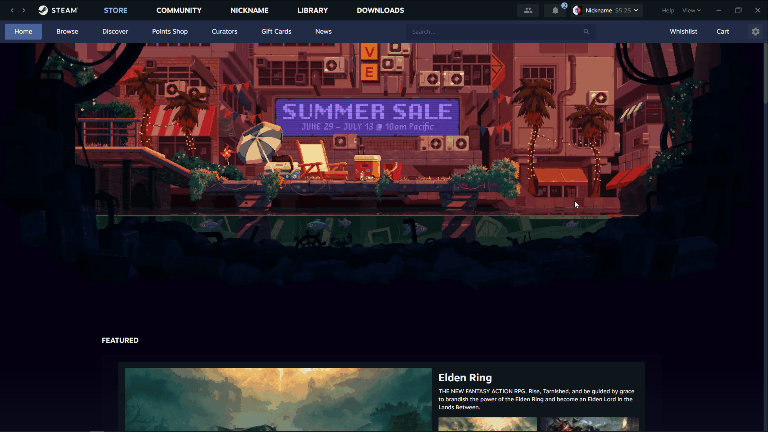The height and width of the screenshot is (432, 768).
Task: Click the profile avatar picture
Action: (577, 10)
